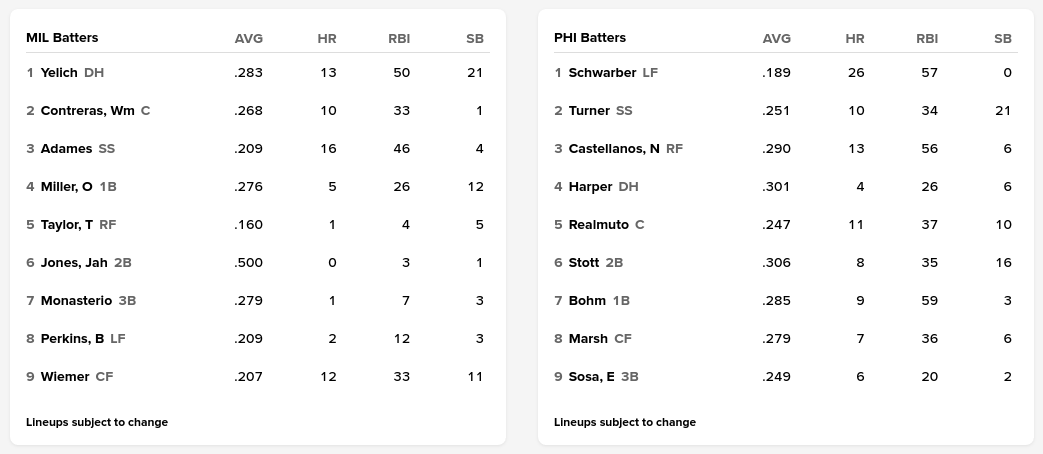Open Adames player profile link
1043x454 pixels.
(x=66, y=149)
